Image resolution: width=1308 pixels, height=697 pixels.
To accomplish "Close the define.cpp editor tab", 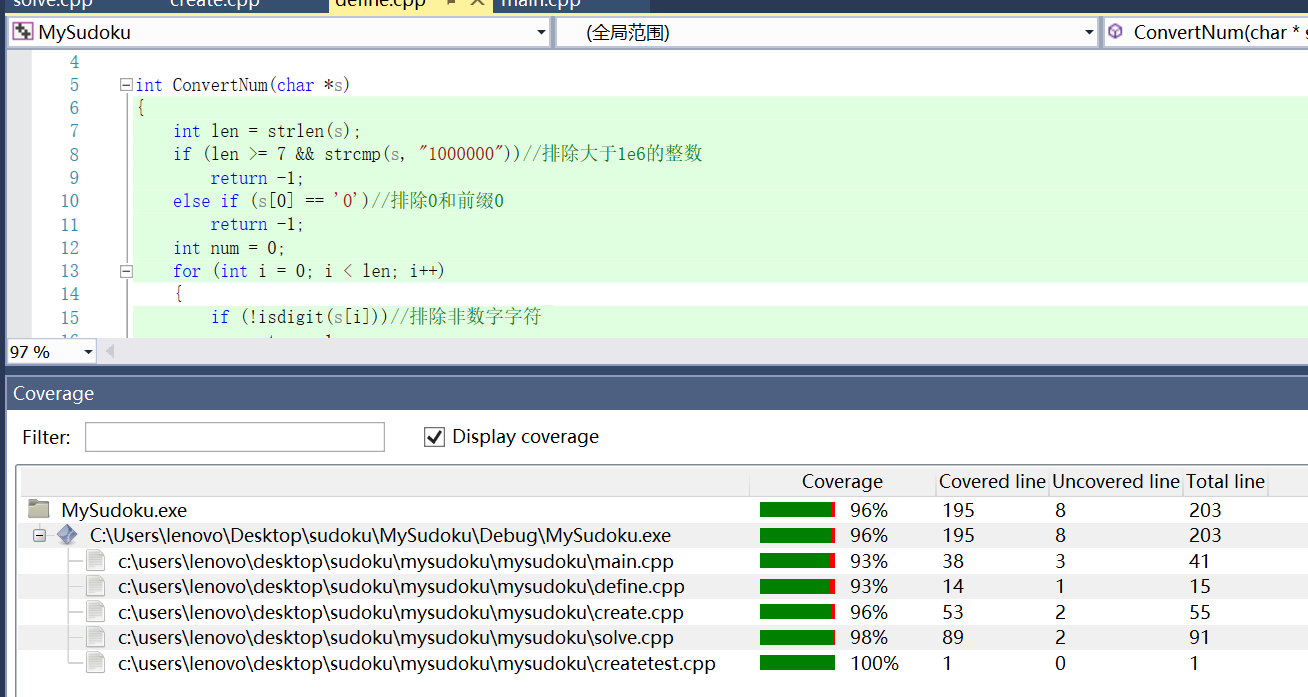I will tap(477, 3).
